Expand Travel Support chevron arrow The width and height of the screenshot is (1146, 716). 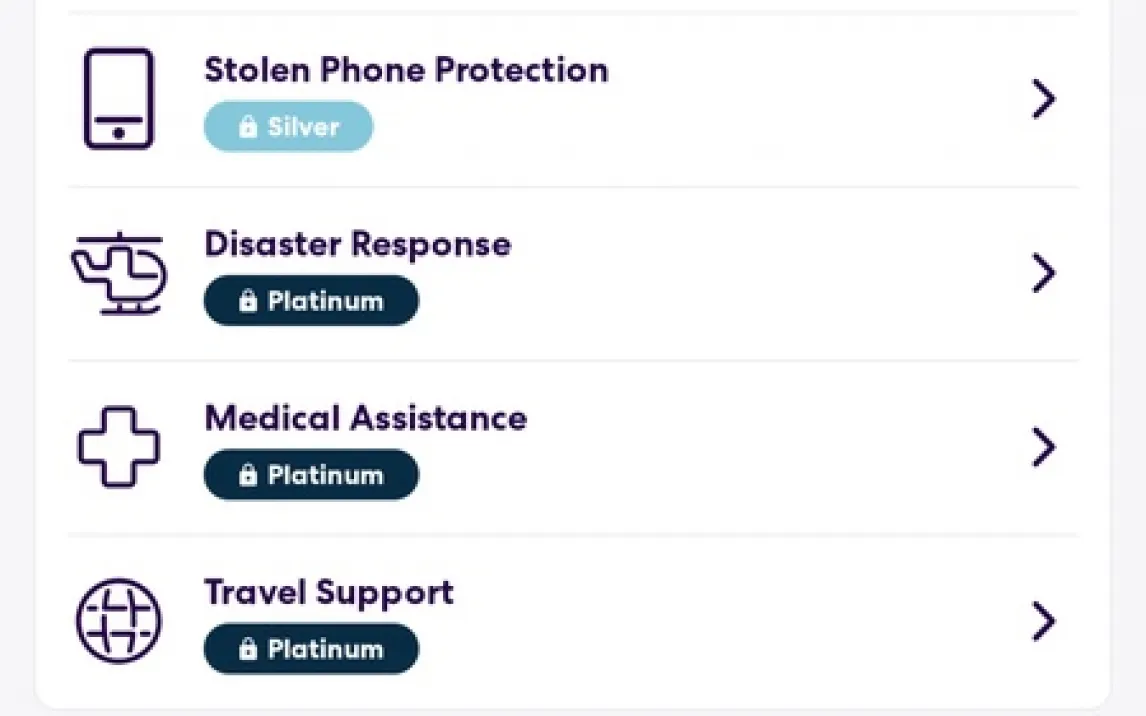tap(1043, 621)
